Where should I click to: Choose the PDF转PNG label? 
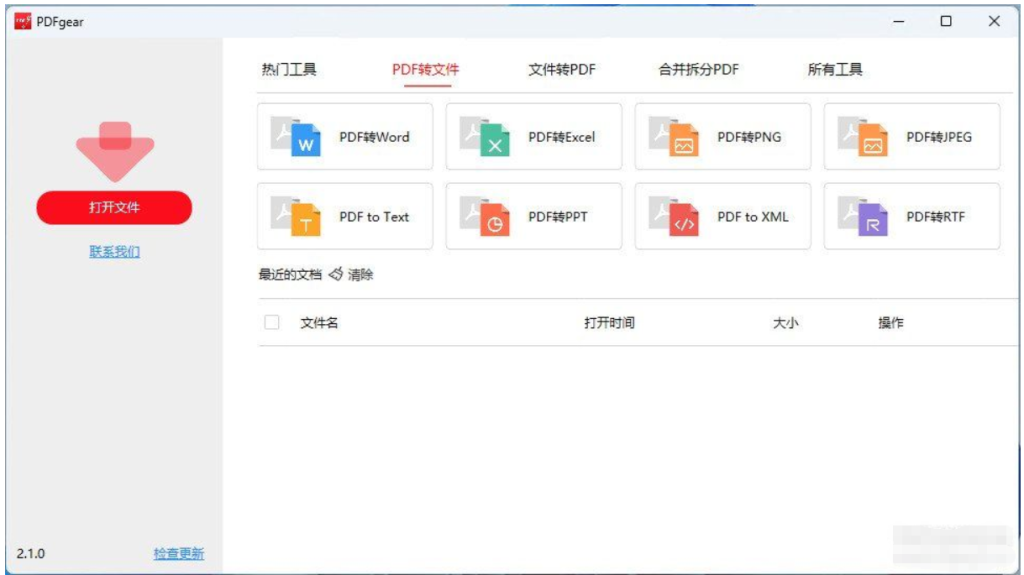[749, 137]
